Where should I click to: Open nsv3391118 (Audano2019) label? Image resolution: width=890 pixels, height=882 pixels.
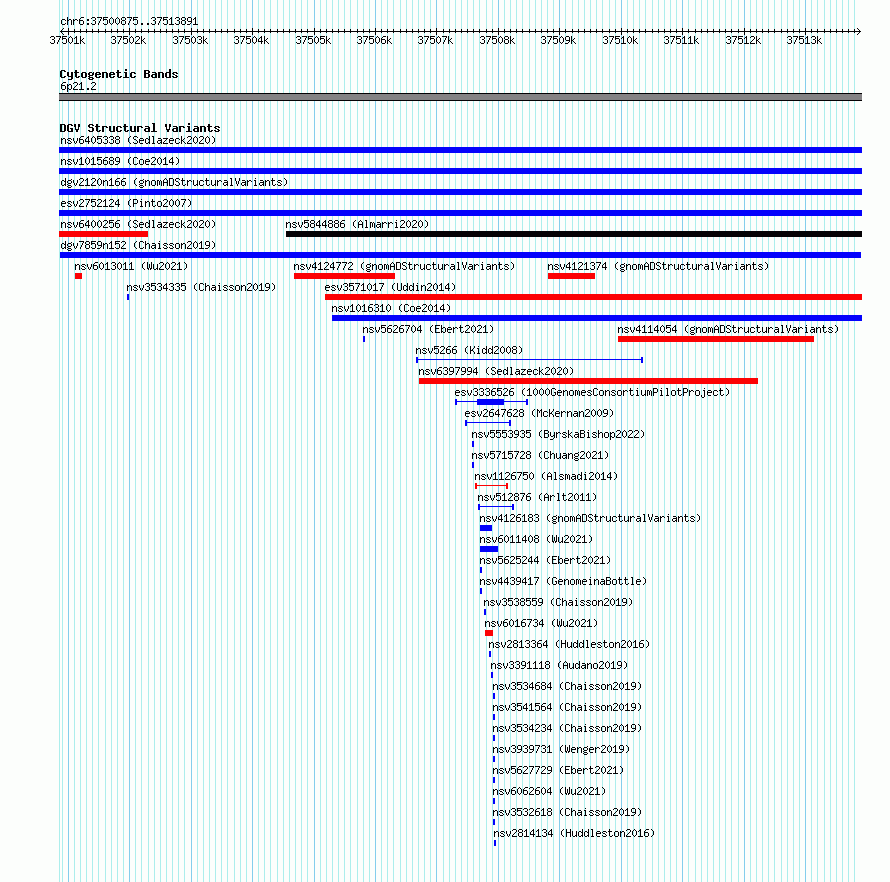(559, 665)
